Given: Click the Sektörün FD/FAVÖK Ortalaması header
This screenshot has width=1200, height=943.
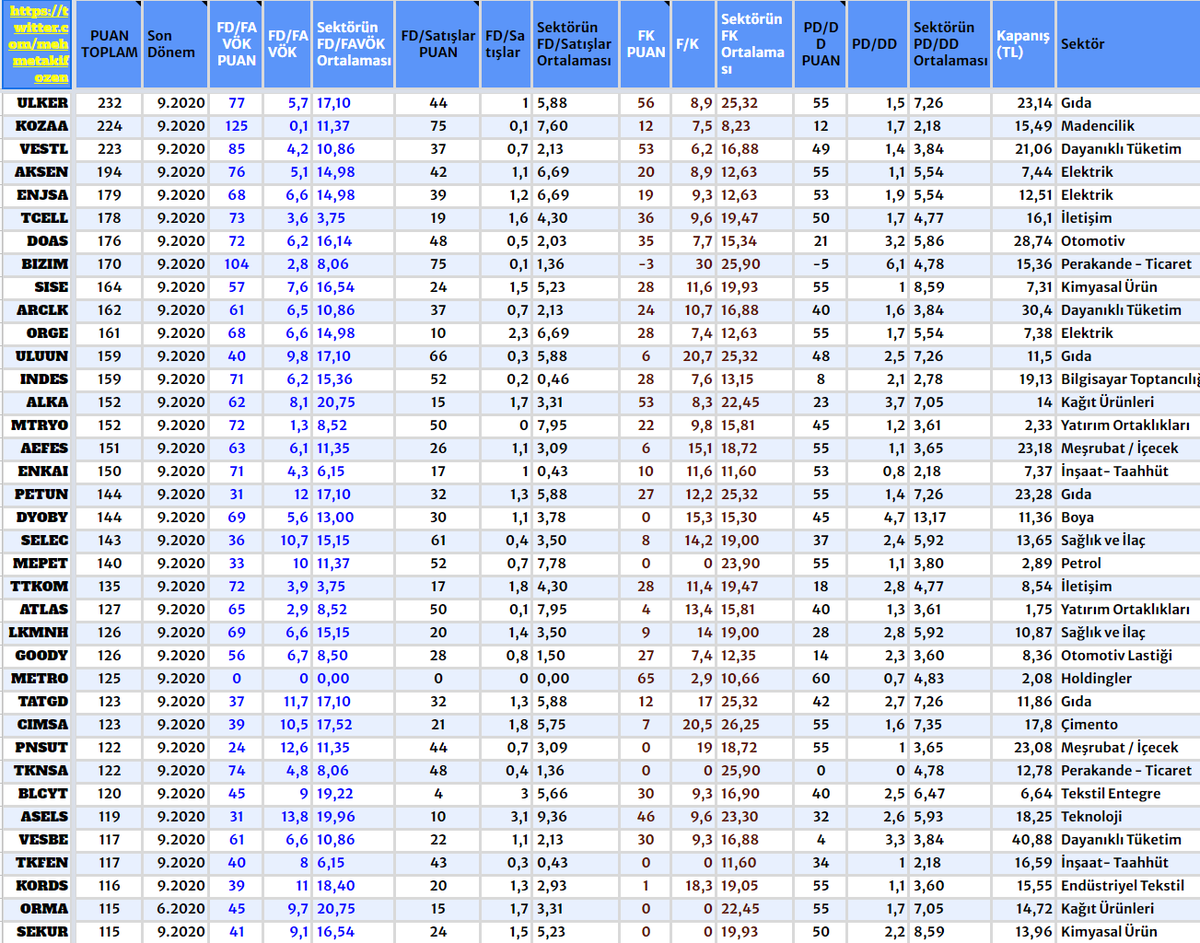Looking at the screenshot, I should pyautogui.click(x=352, y=45).
